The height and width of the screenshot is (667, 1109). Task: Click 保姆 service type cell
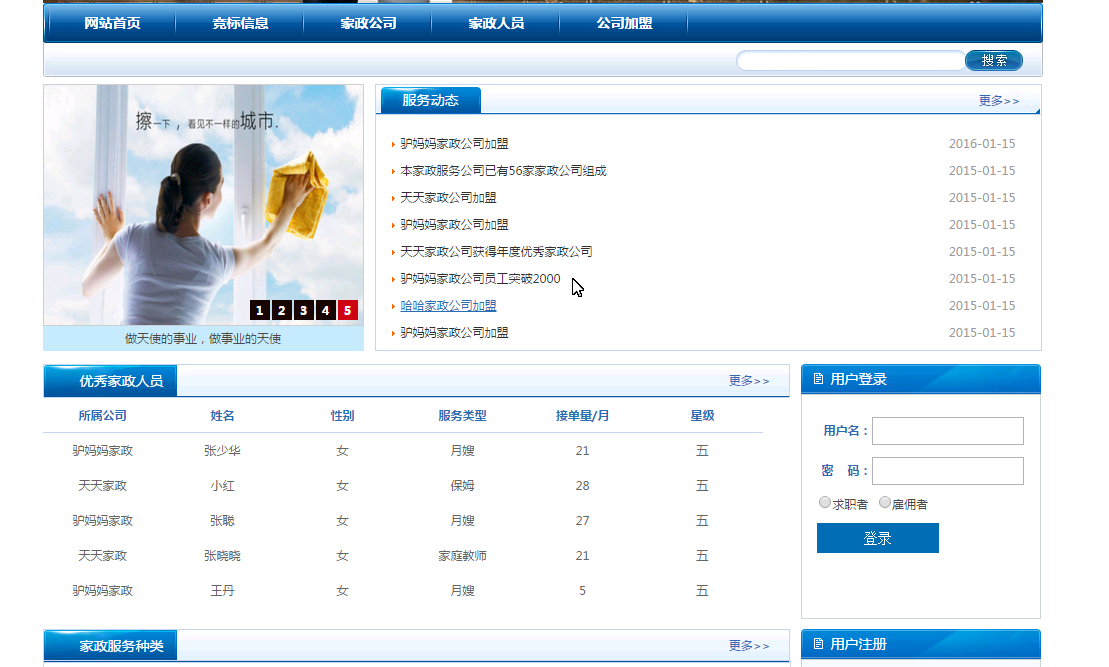(x=463, y=486)
